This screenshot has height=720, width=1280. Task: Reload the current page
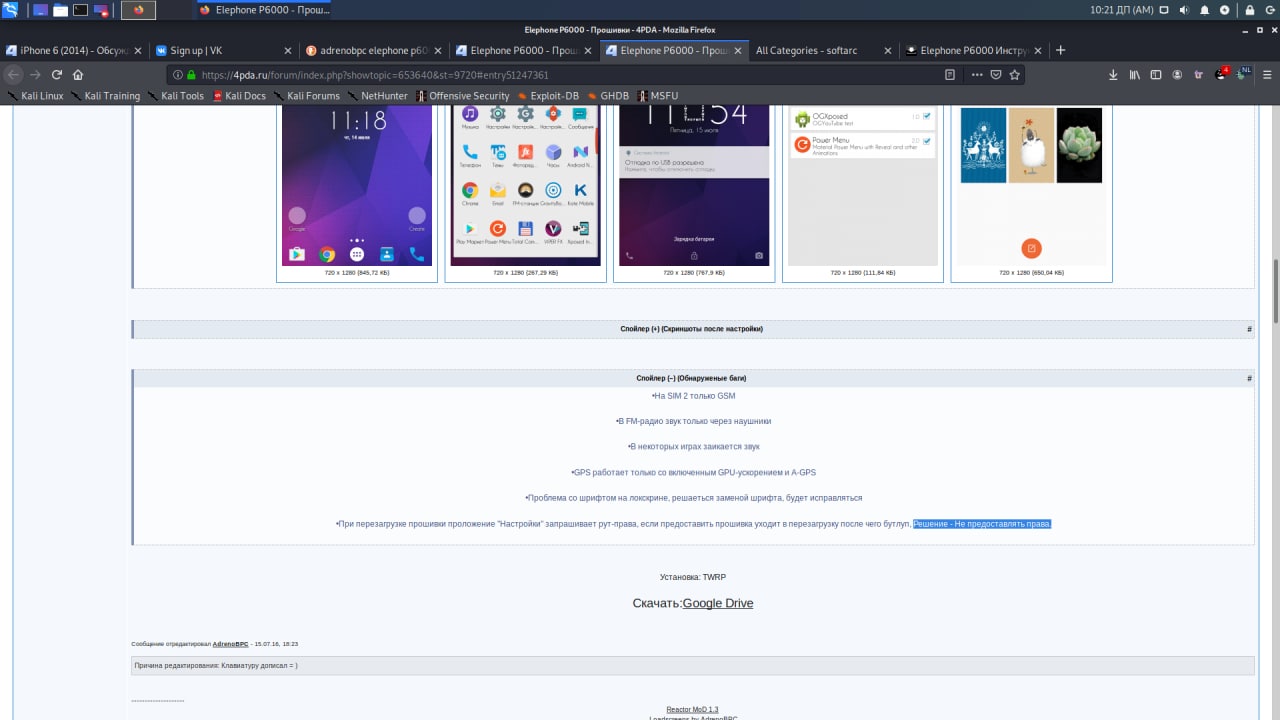tap(57, 74)
